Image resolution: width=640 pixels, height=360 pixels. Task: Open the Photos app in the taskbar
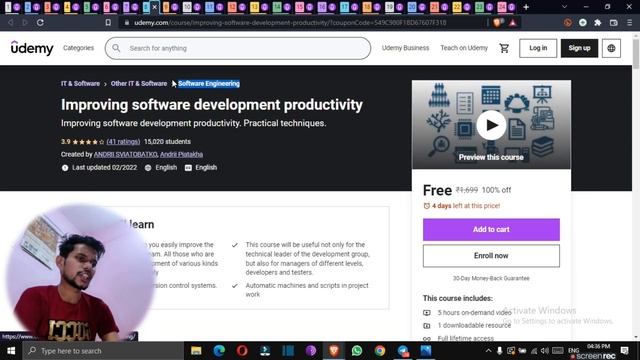(x=426, y=351)
